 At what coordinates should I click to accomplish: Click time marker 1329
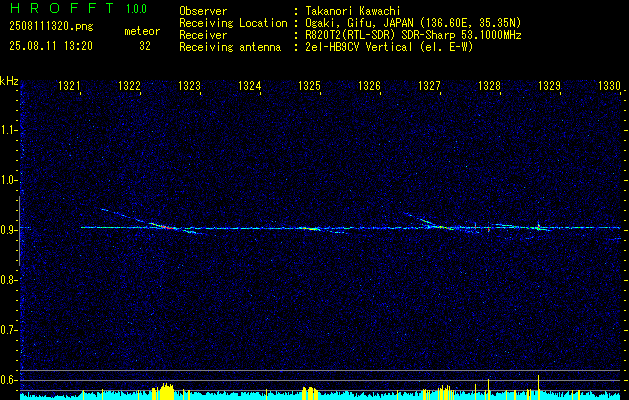click(x=550, y=85)
